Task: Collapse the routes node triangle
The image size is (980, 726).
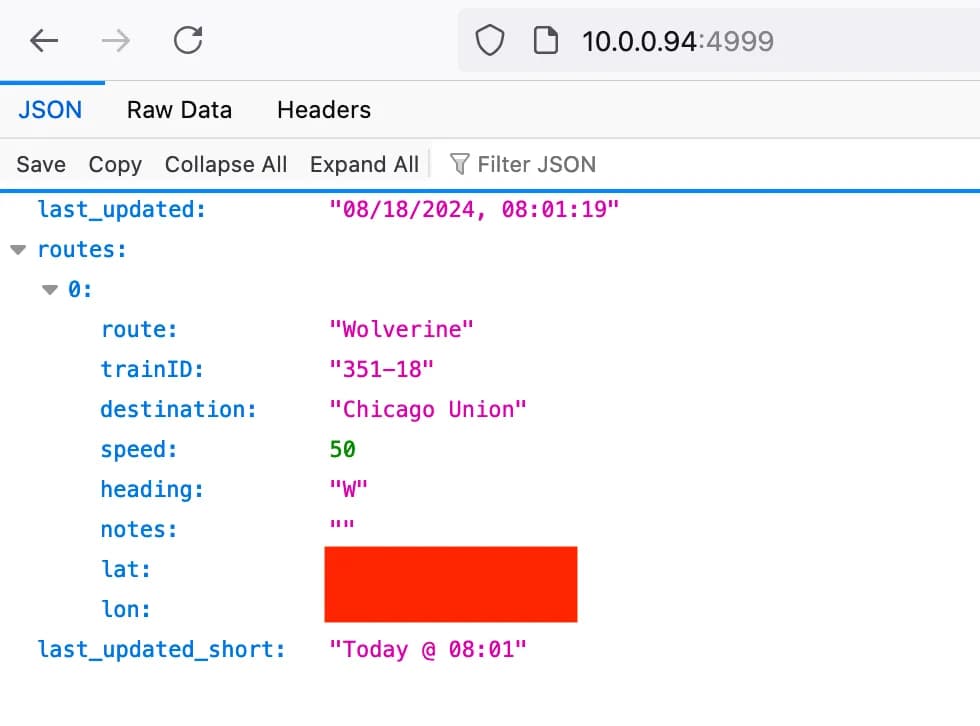Action: (18, 250)
